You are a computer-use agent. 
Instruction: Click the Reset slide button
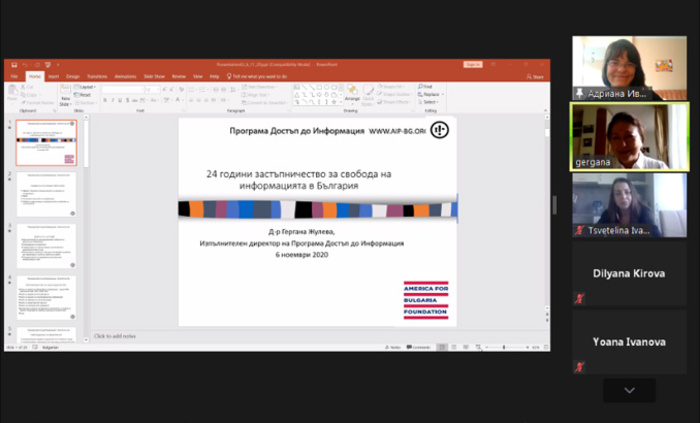[86, 94]
